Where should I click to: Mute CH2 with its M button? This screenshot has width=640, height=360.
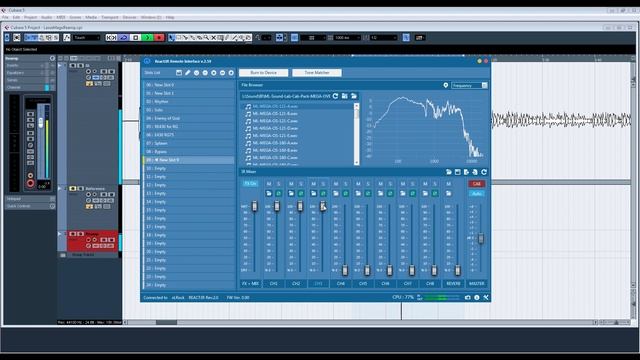291,184
